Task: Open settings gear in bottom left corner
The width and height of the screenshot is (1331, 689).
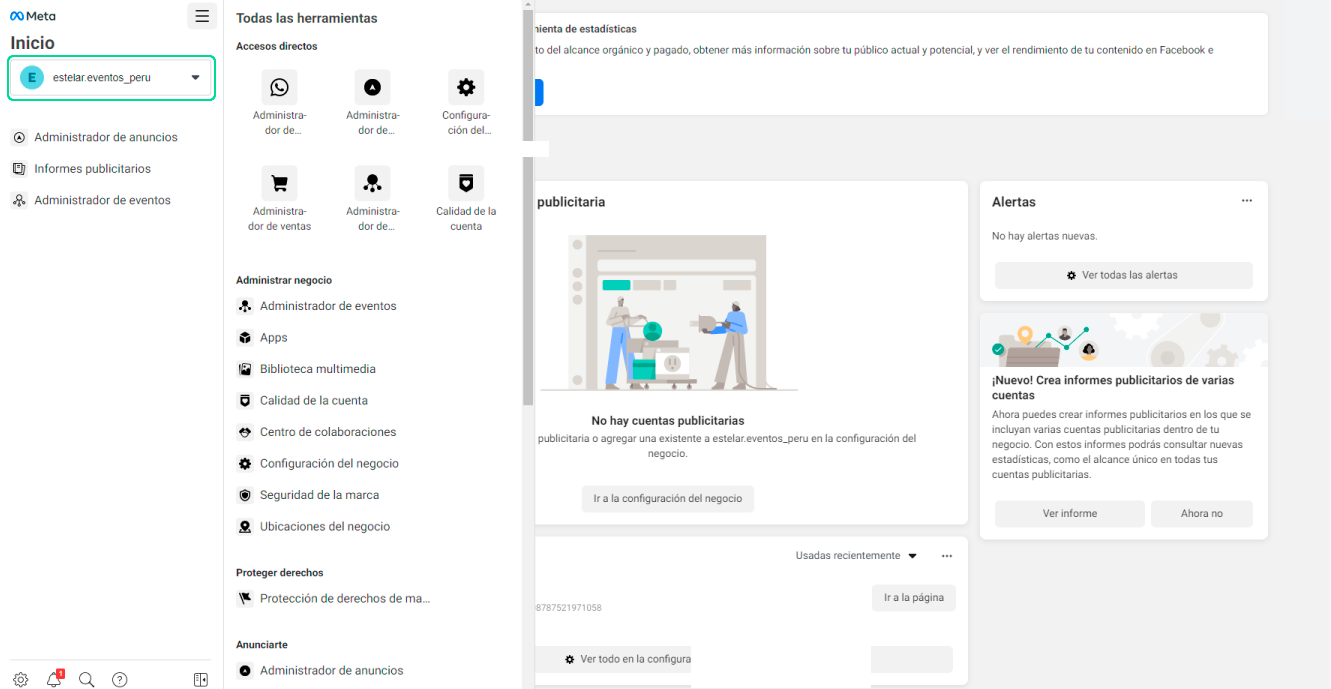Action: 21,680
